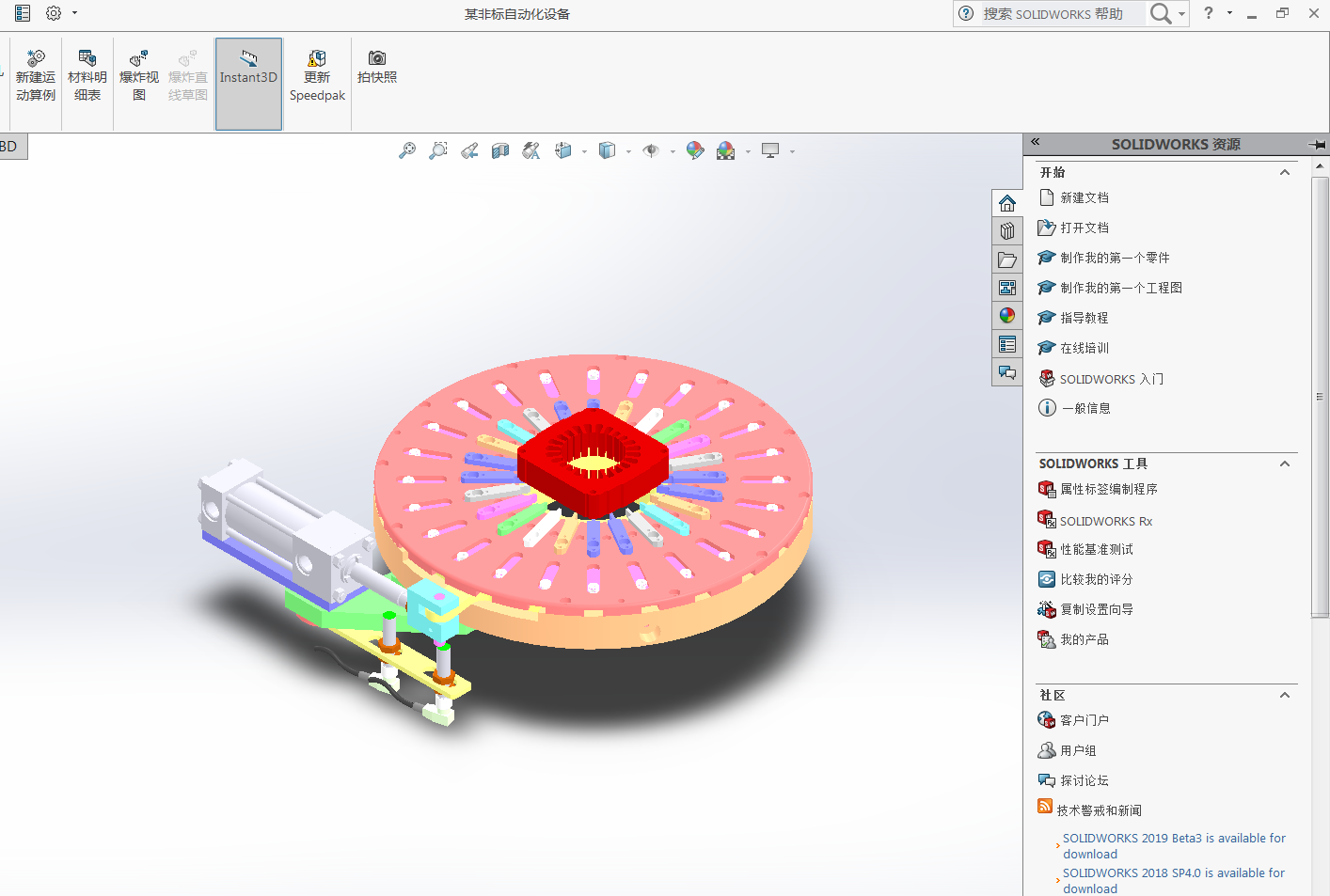This screenshot has width=1330, height=896.
Task: Click the 指导教程 link
Action: [1073, 318]
